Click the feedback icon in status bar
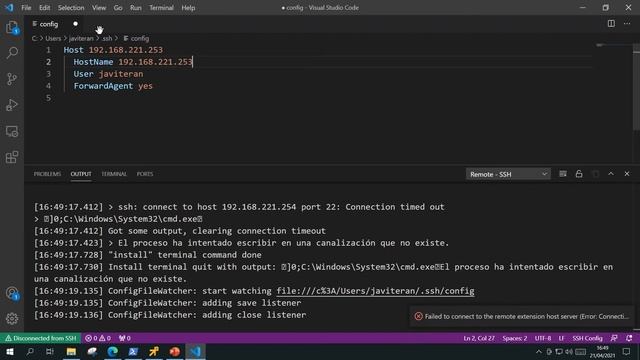The width and height of the screenshot is (640, 360). (x=614, y=338)
